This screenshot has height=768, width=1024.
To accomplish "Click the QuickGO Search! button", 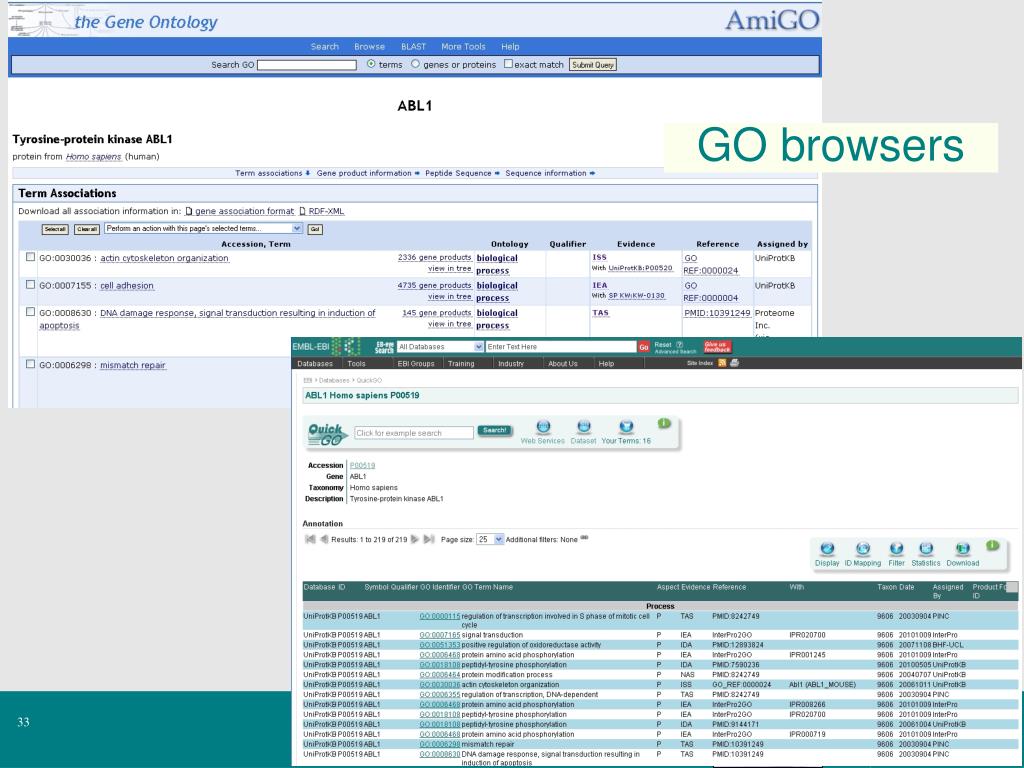I will click(495, 430).
